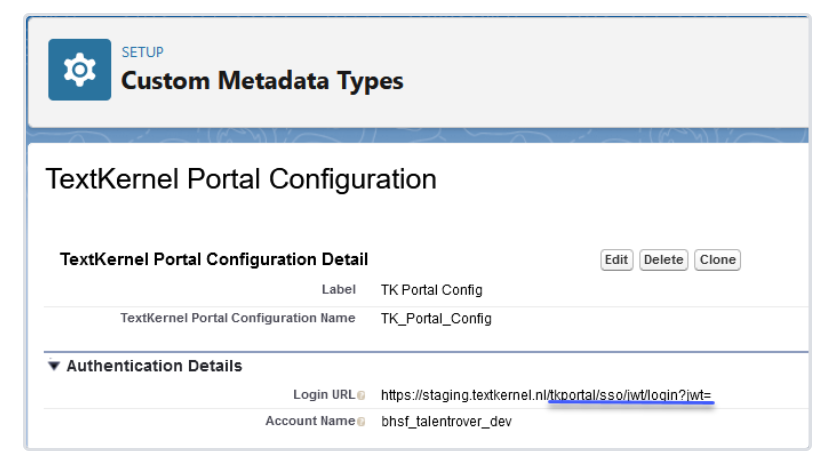The height and width of the screenshot is (469, 840).
Task: Click the TK_Portal_Config name value
Action: coord(436,318)
